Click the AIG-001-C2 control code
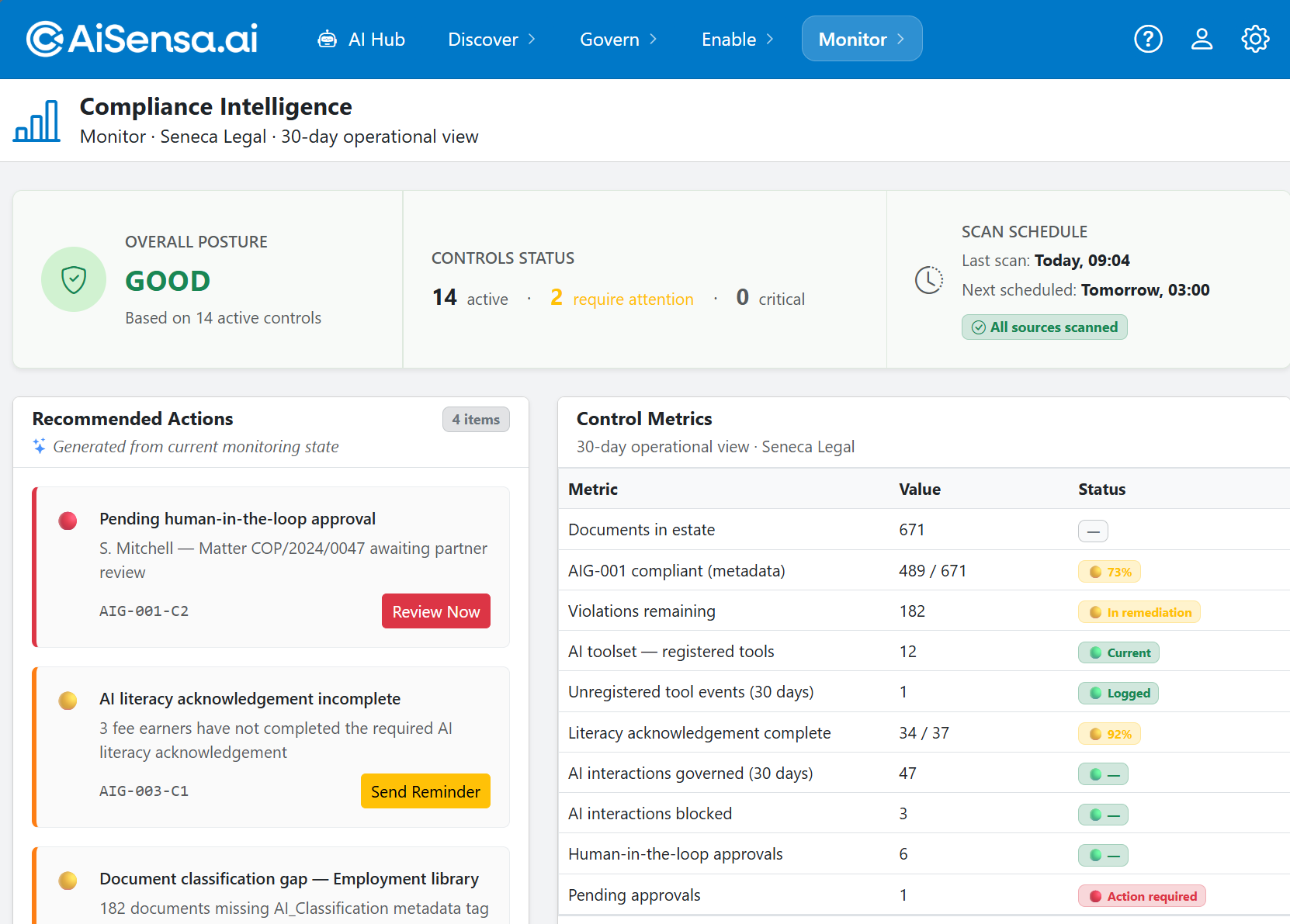Viewport: 1290px width, 924px height. click(x=144, y=611)
